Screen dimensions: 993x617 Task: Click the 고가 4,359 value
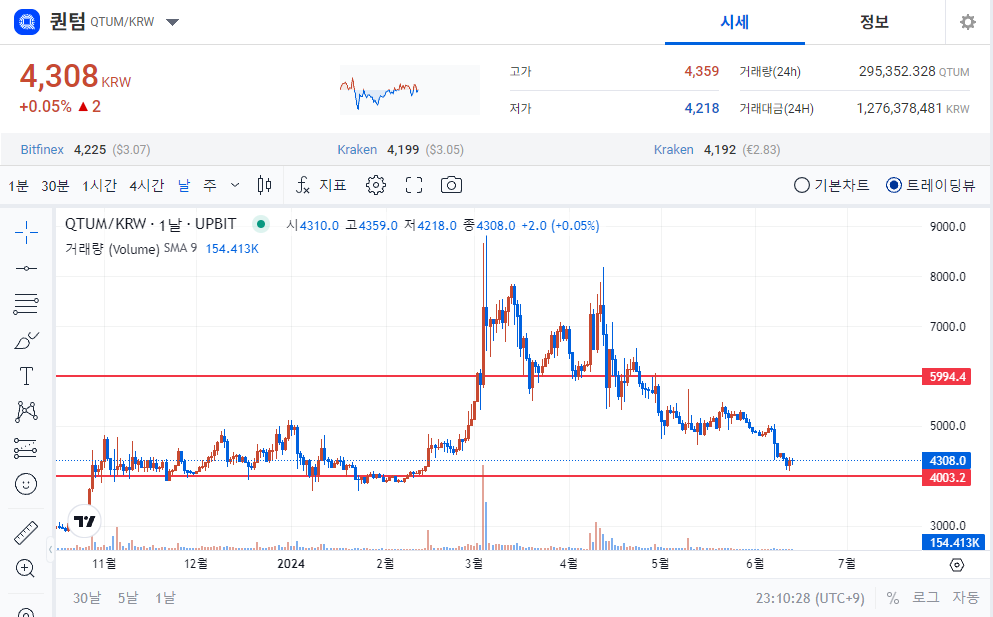click(x=702, y=72)
